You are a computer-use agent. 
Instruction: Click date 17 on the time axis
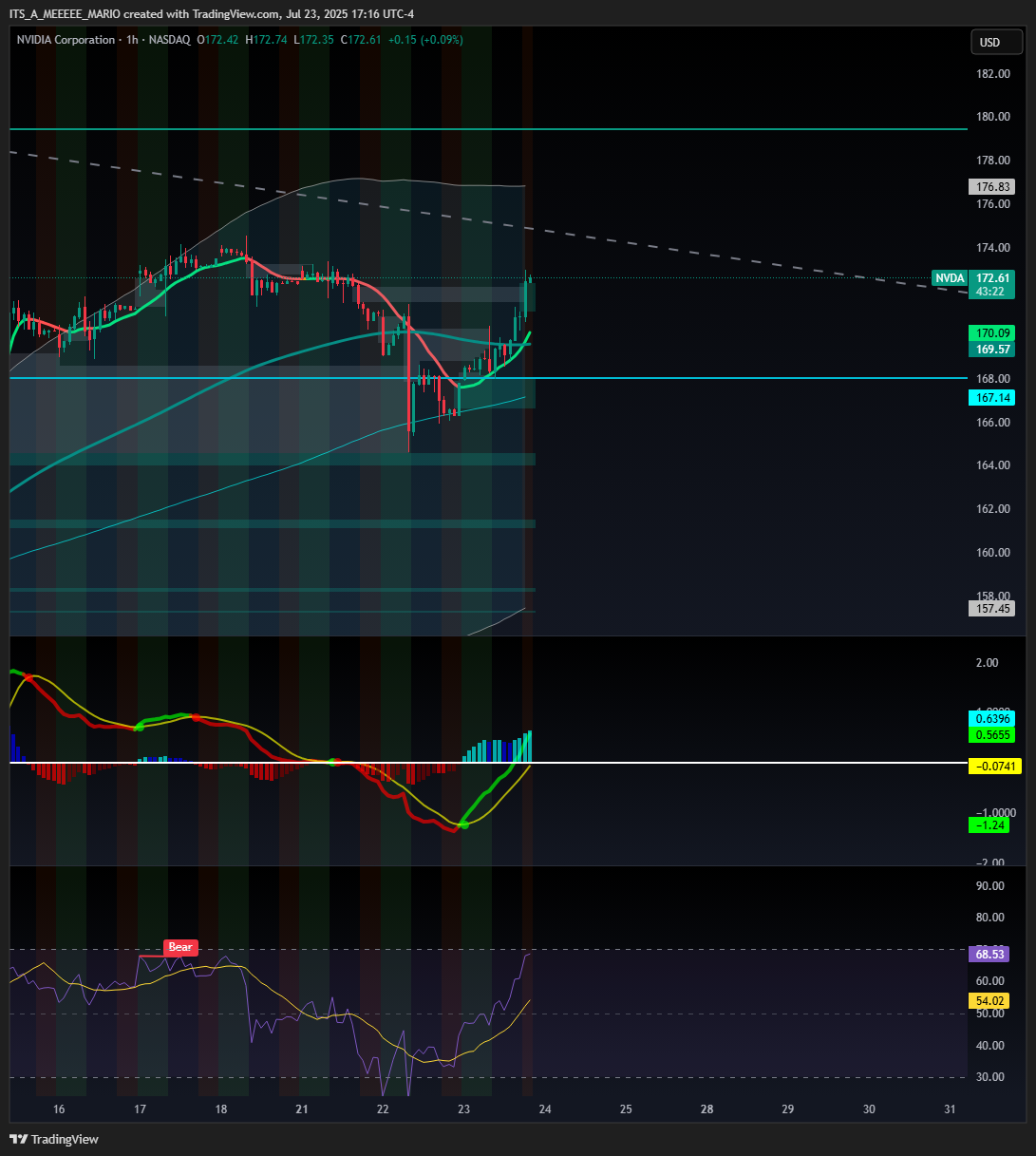point(140,1109)
